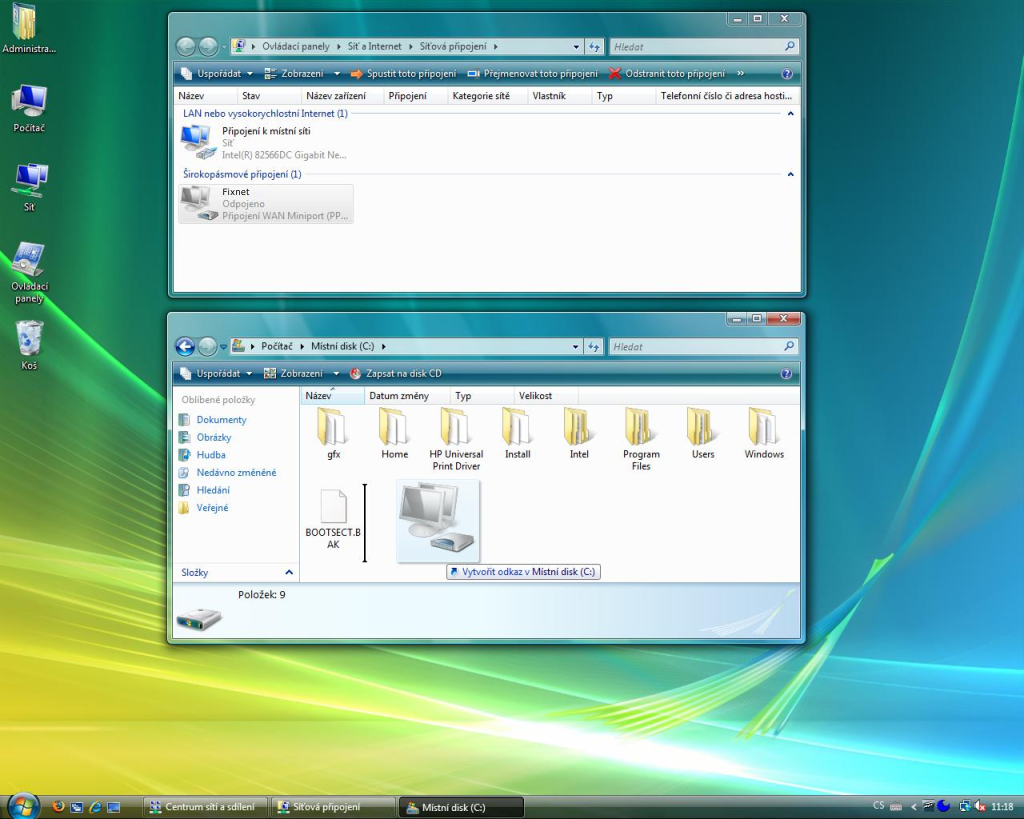This screenshot has height=819, width=1024.
Task: Click the muted volume tray icon
Action: click(980, 807)
